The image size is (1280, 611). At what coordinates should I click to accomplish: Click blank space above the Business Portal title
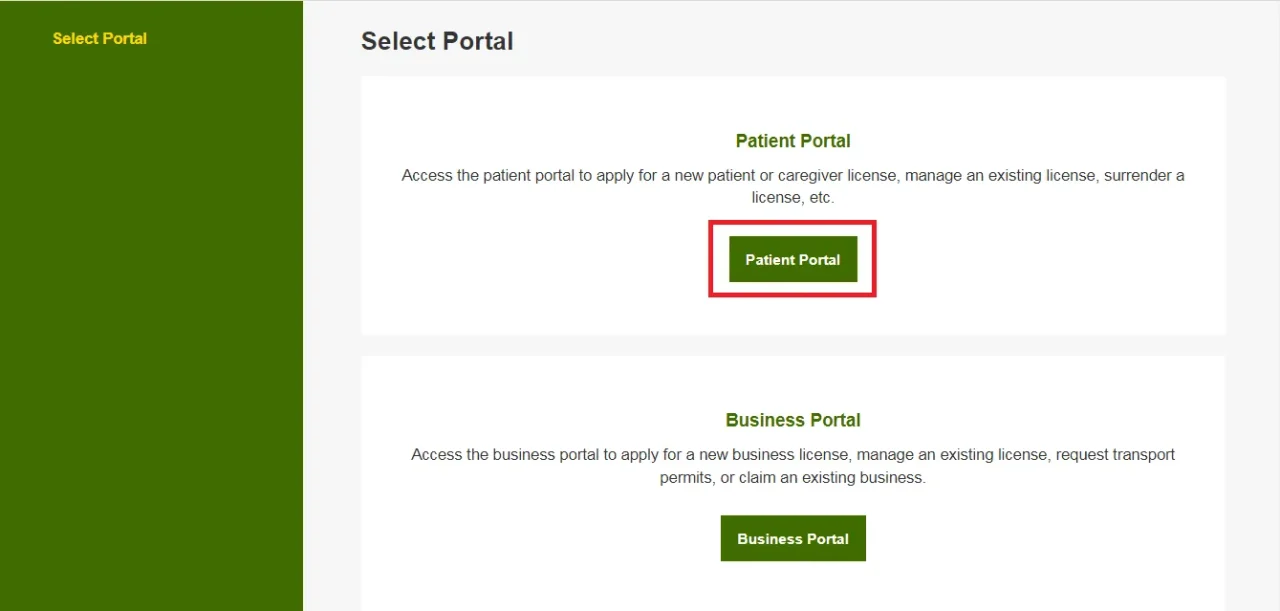tap(793, 383)
